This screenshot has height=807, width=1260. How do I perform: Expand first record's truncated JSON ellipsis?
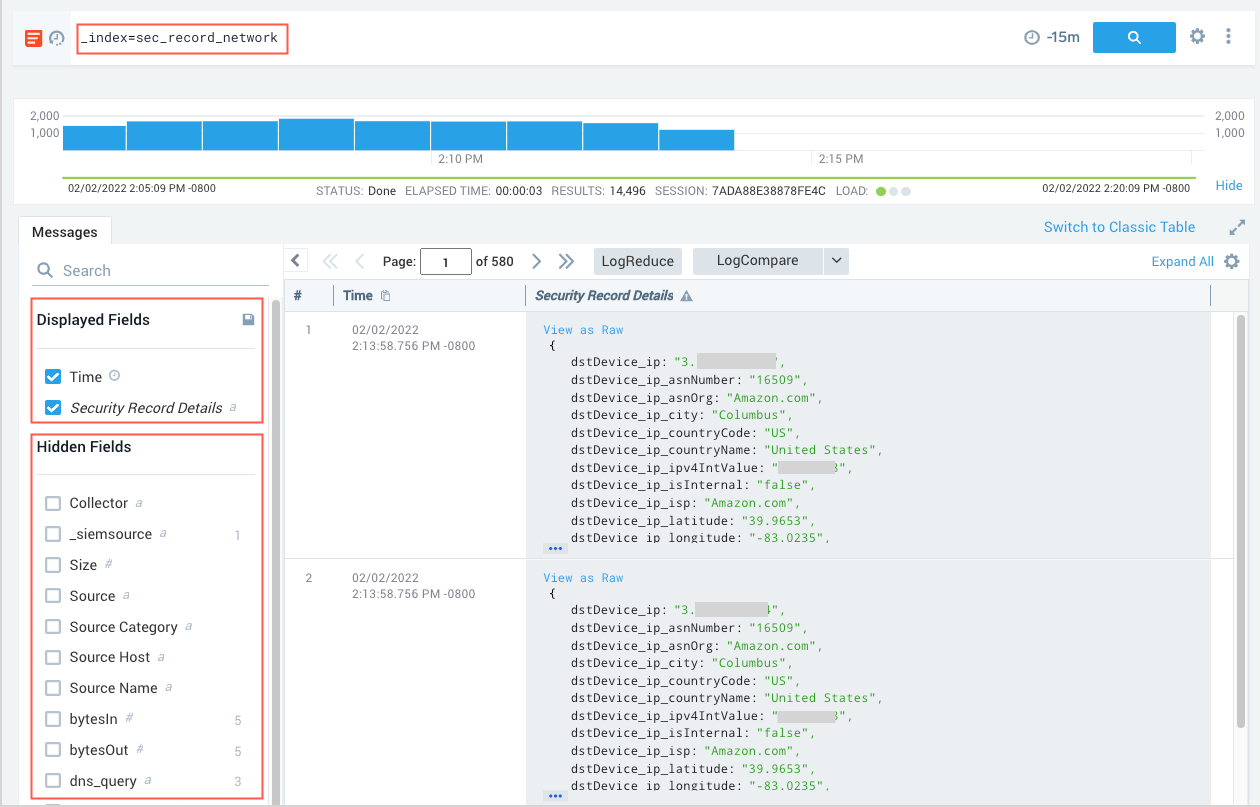555,549
